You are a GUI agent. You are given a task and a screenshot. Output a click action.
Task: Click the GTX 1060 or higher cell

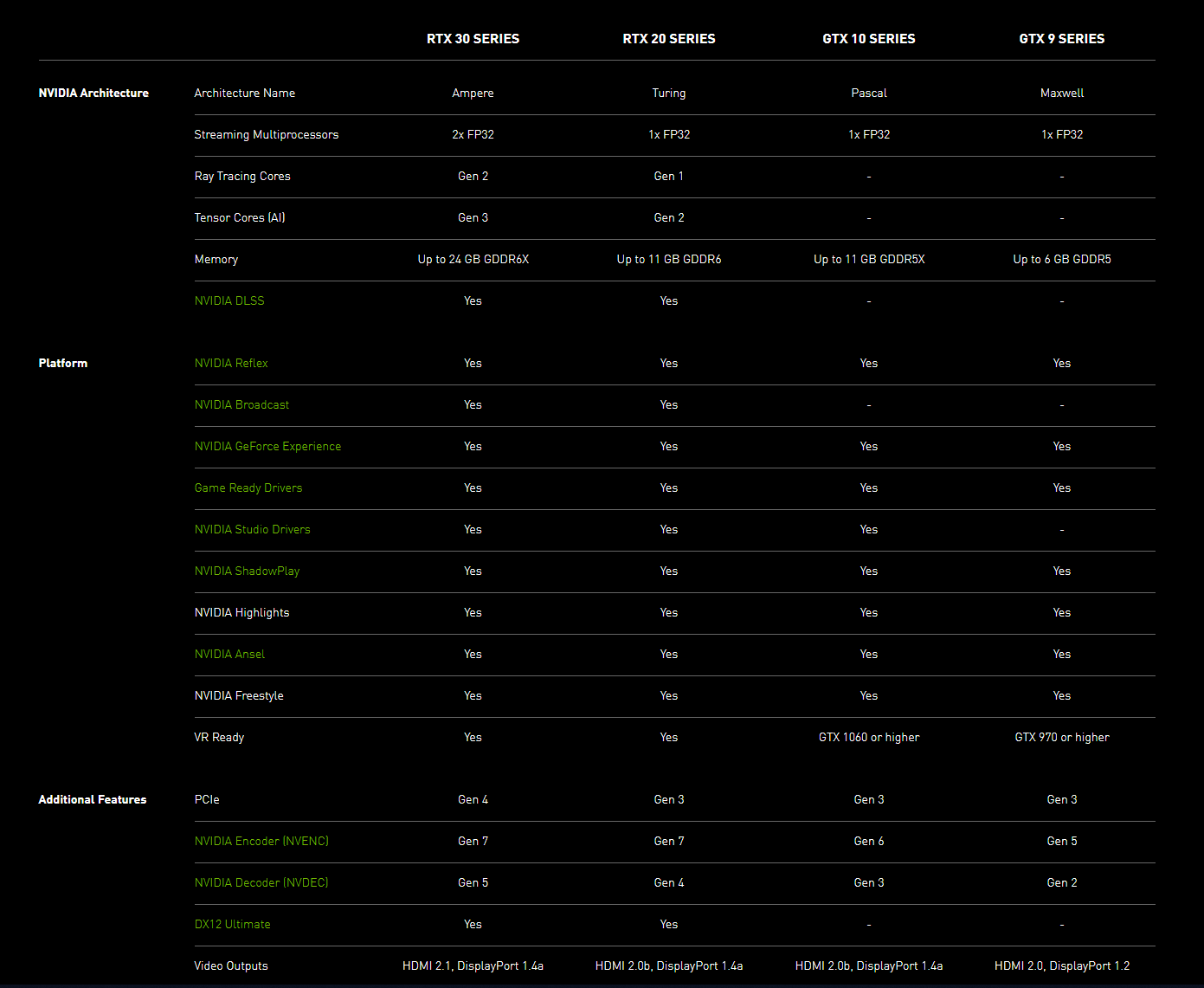pyautogui.click(x=869, y=737)
